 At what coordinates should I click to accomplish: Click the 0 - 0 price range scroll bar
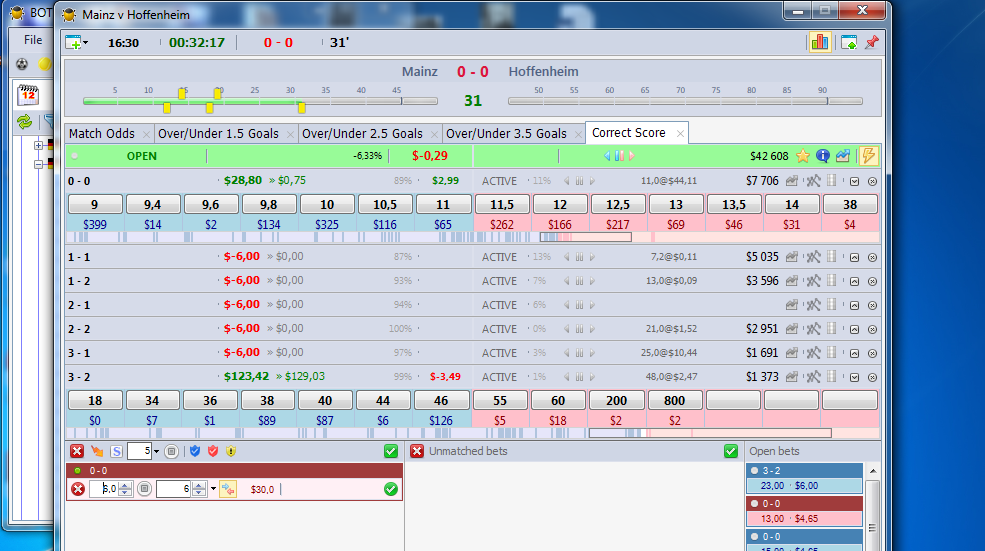point(585,237)
